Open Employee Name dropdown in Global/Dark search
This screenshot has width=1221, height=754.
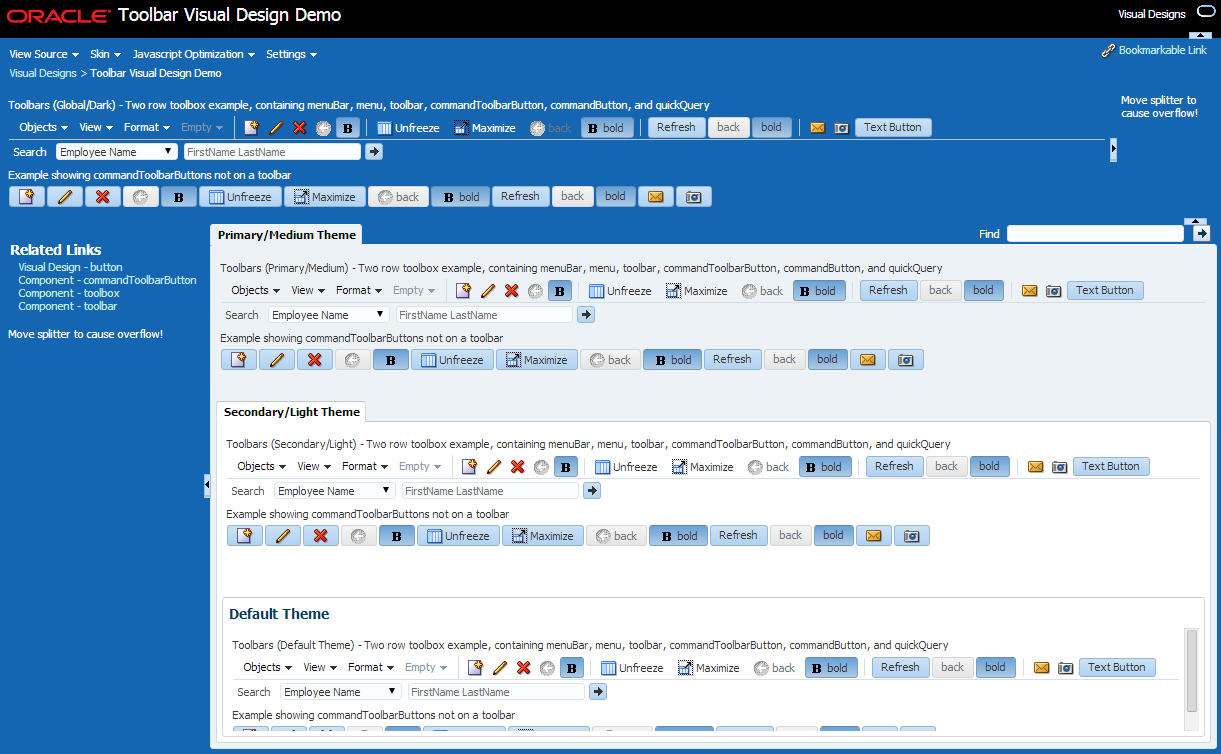tap(117, 152)
